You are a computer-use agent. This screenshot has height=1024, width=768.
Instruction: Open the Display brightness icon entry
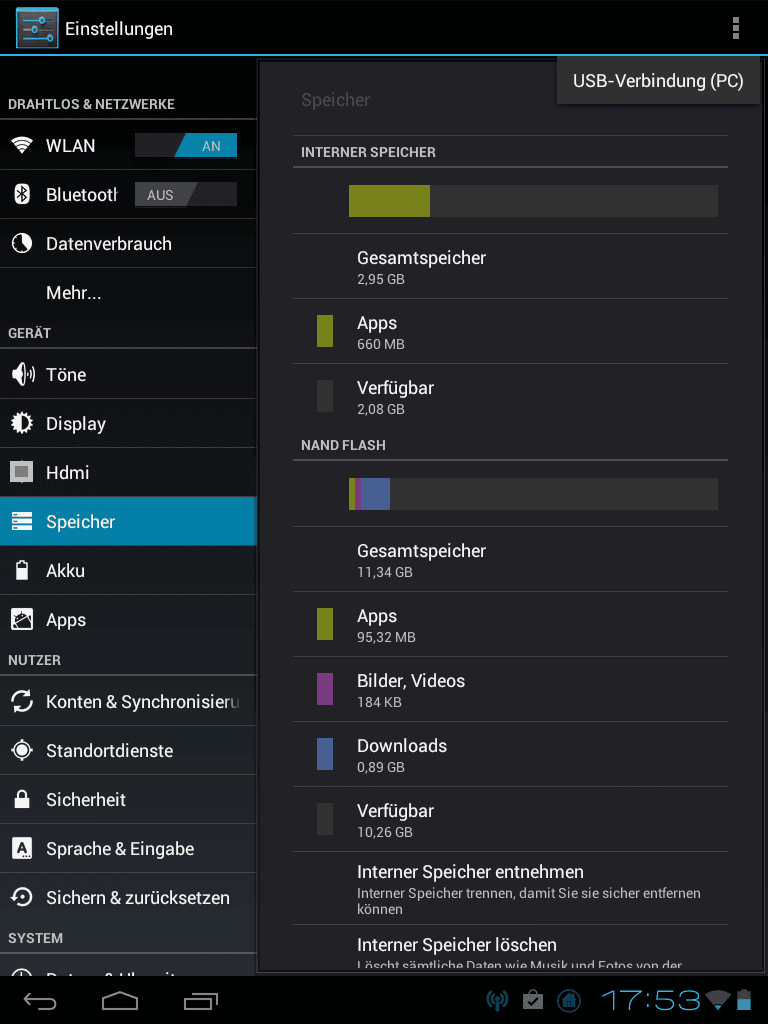[22, 423]
